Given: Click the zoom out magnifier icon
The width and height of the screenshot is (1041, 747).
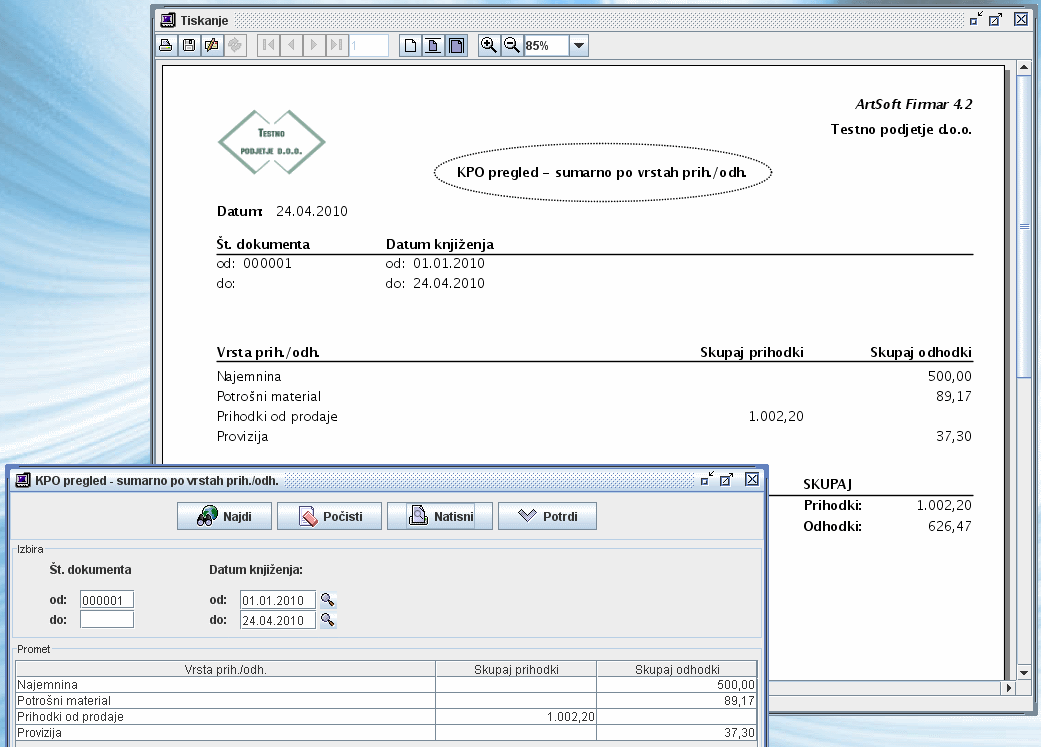Looking at the screenshot, I should click(x=511, y=45).
